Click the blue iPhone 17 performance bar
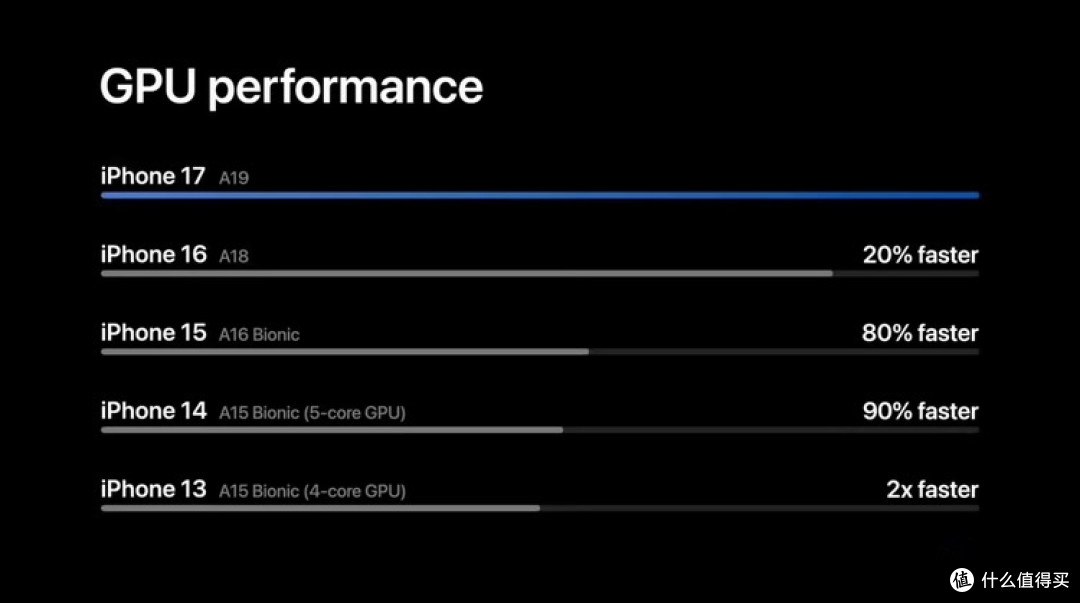1080x603 pixels. click(x=540, y=195)
